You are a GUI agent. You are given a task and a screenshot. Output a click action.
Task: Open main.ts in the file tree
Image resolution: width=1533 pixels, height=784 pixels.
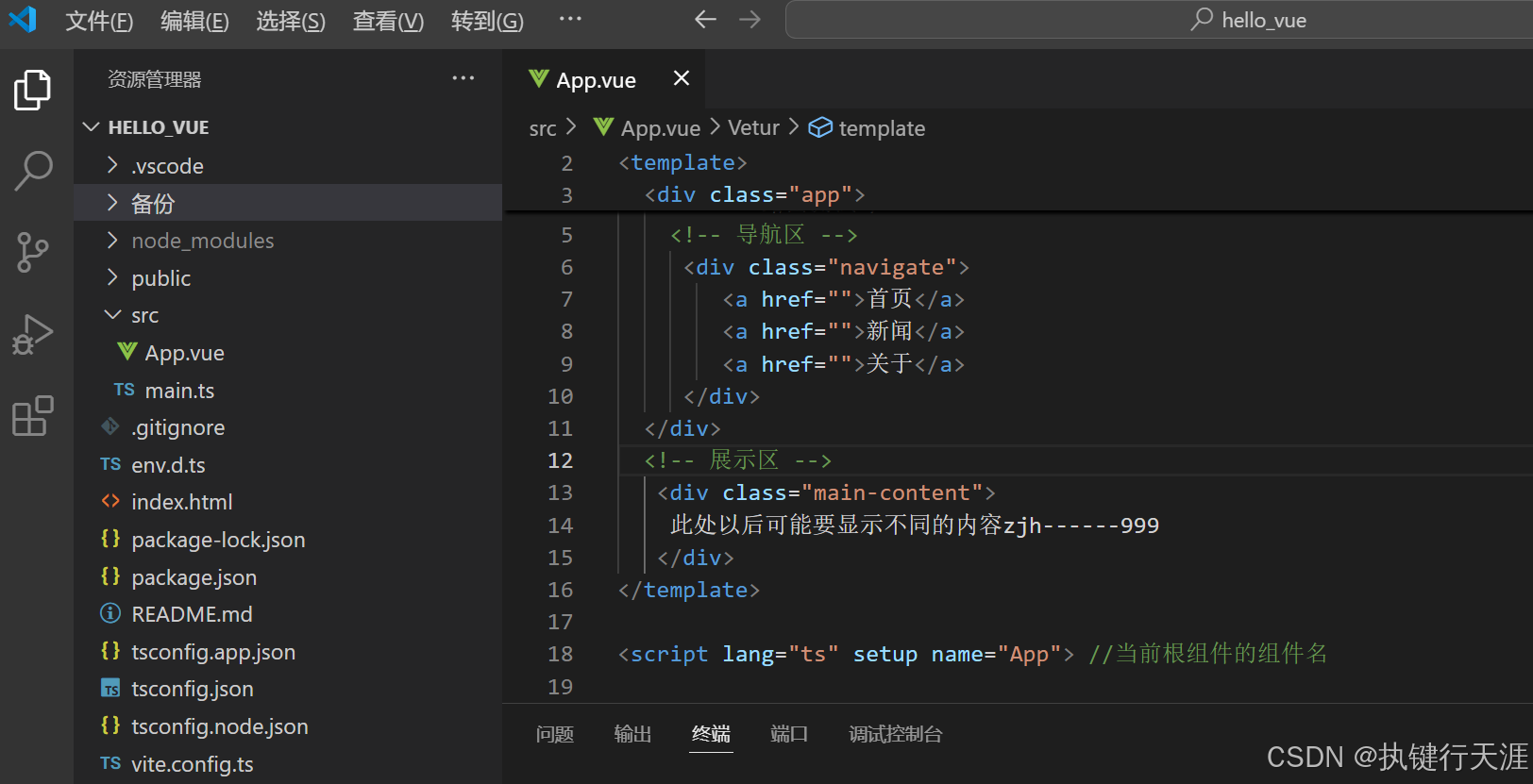point(289,391)
